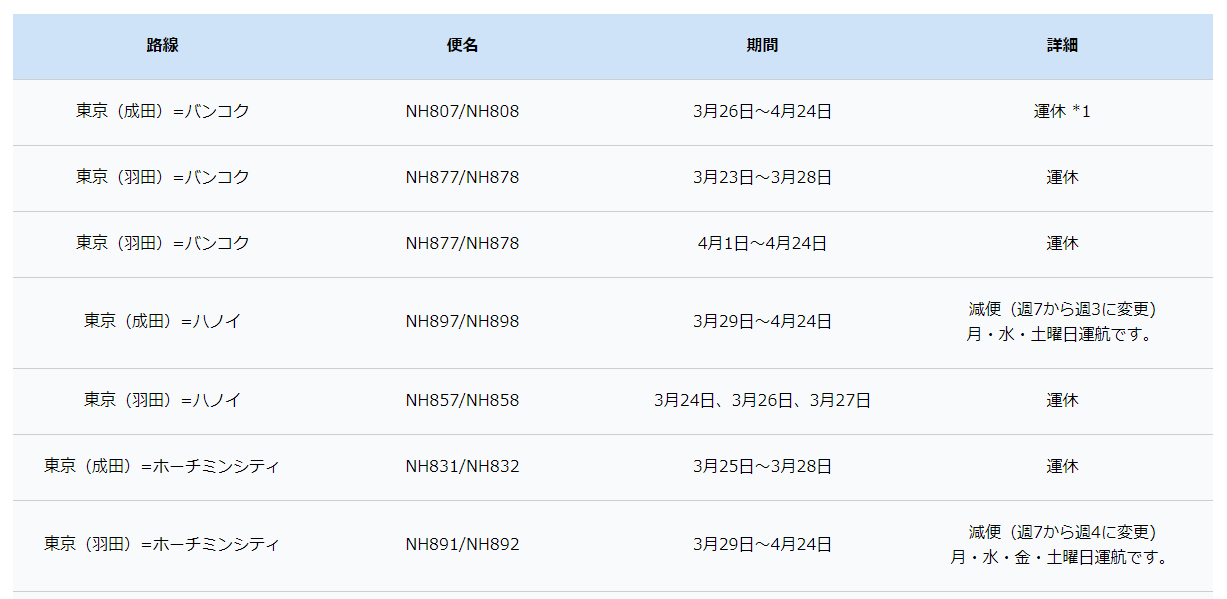1227x599 pixels.
Task: Click the 期間 column header
Action: tap(762, 45)
